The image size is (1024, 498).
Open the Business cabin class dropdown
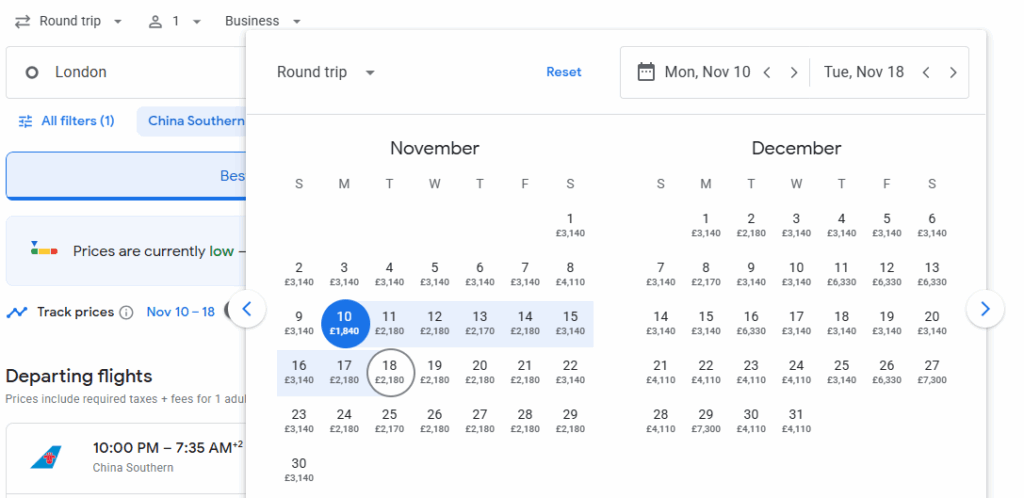(263, 21)
